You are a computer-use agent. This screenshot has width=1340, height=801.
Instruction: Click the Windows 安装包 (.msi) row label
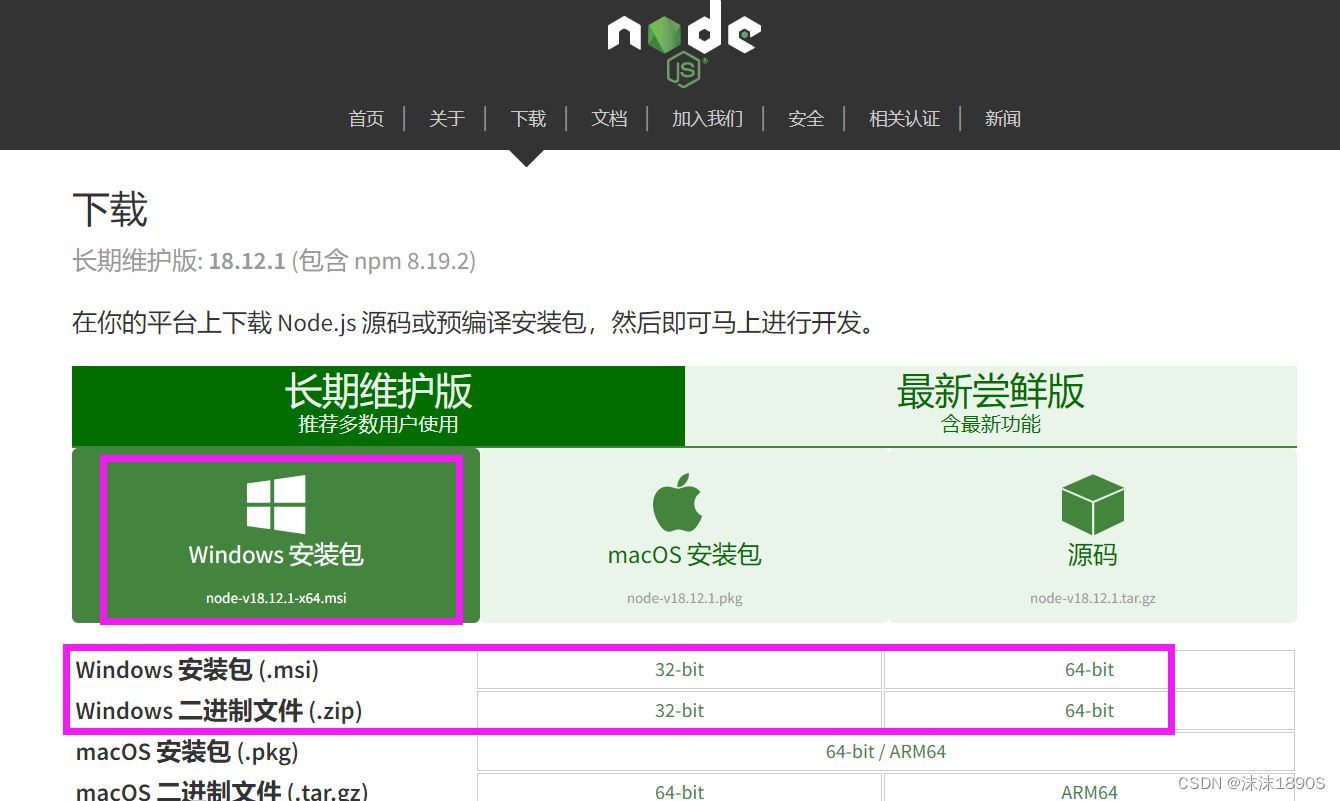pyautogui.click(x=197, y=670)
